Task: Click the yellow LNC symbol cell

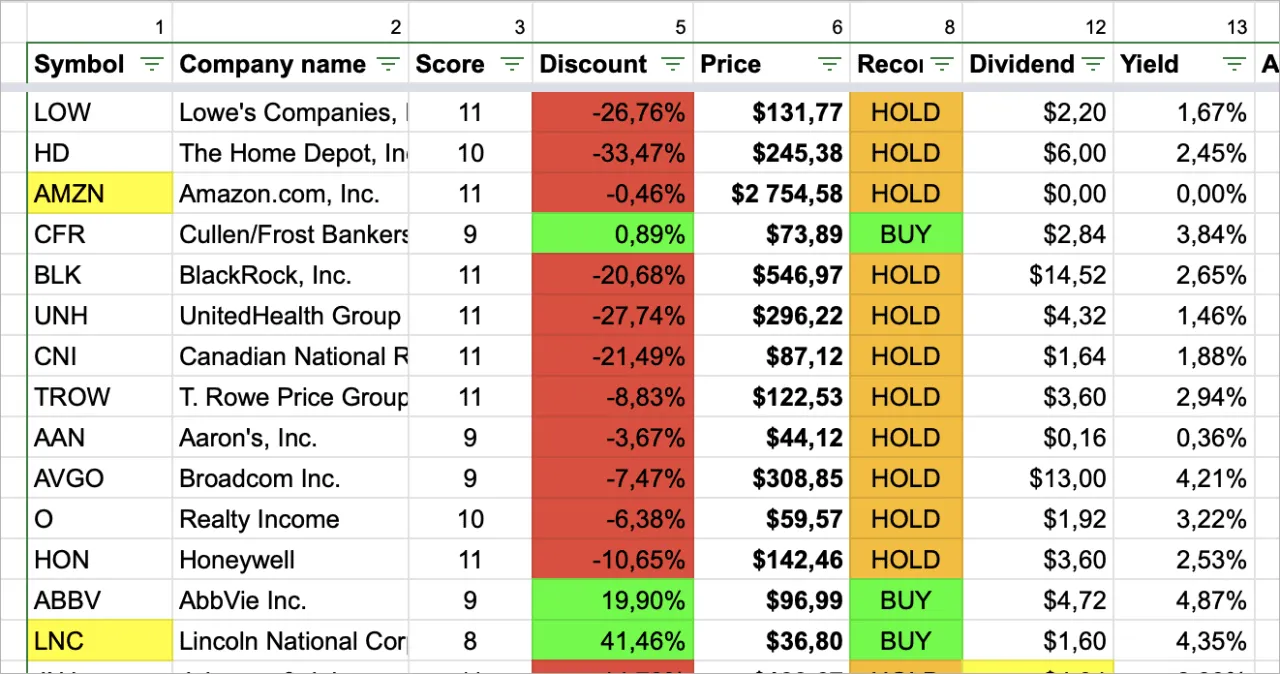Action: pyautogui.click(x=100, y=641)
